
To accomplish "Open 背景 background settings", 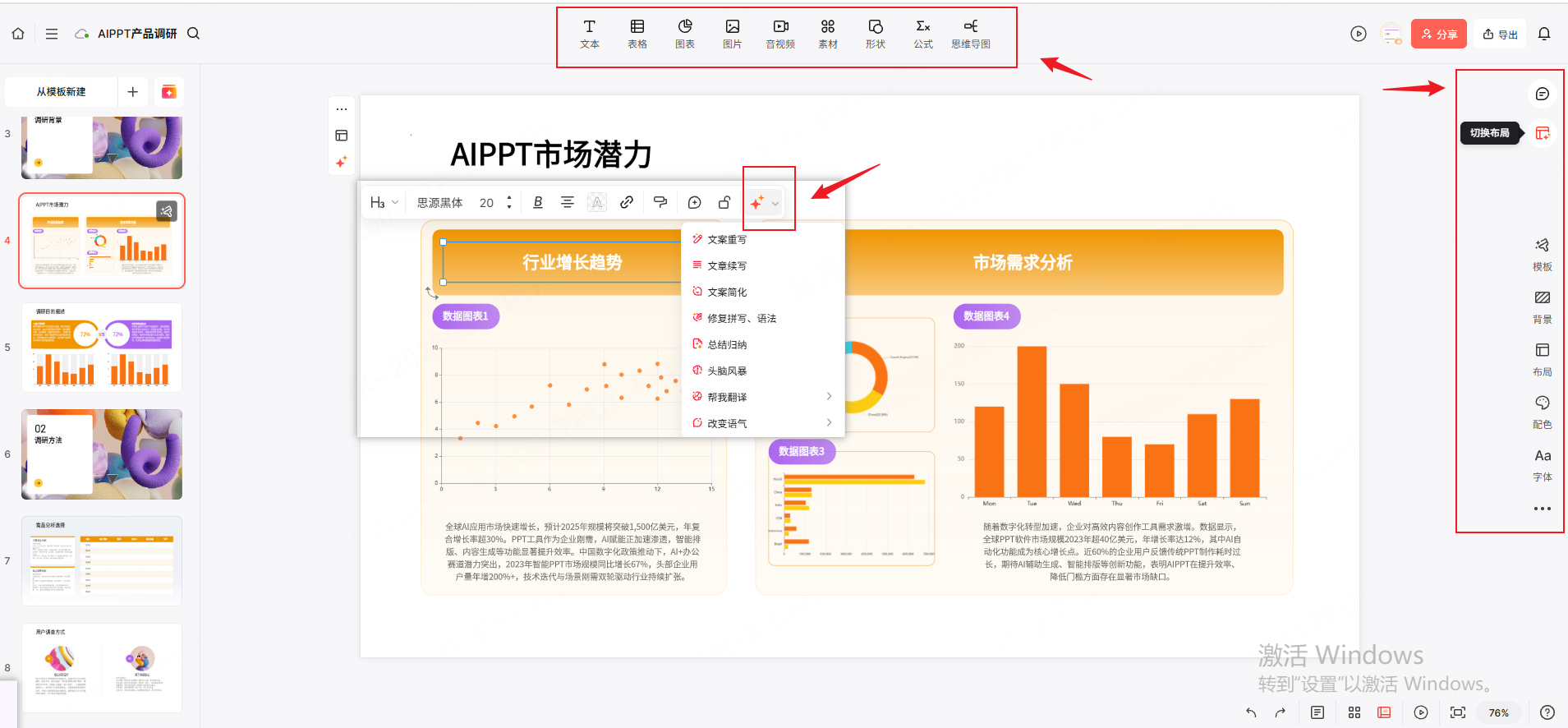I will [x=1543, y=307].
